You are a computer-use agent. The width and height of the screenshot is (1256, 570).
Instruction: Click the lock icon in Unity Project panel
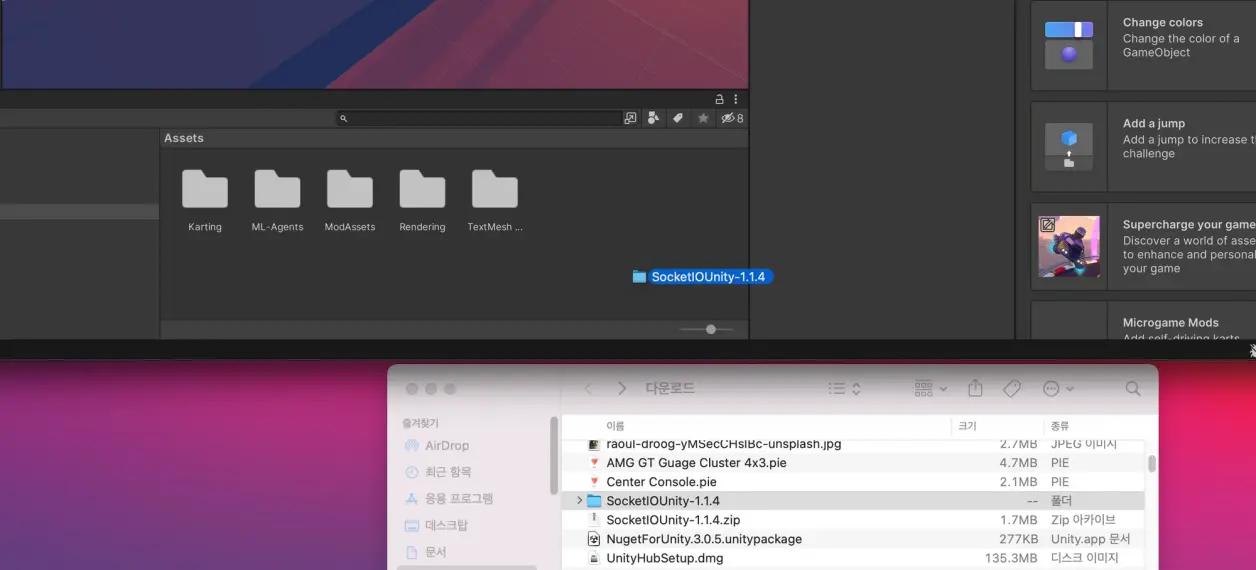point(719,99)
